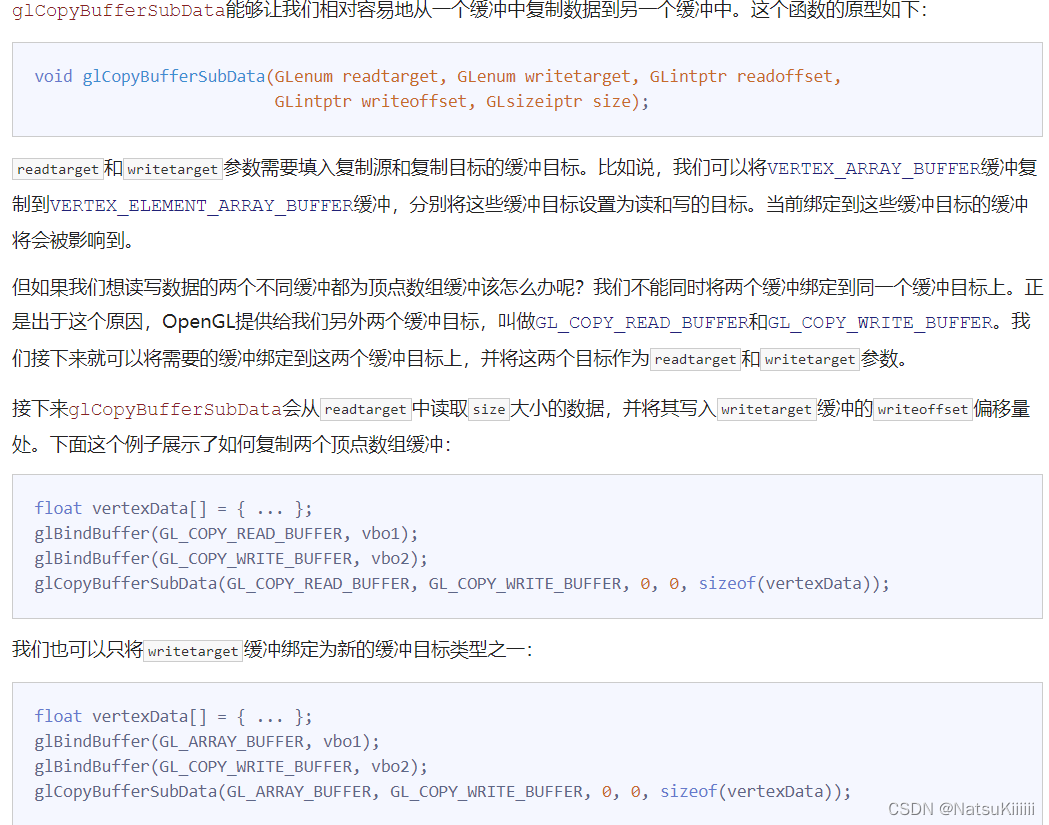Click the writeoffset inline code tag
1049x825 pixels.
922,408
